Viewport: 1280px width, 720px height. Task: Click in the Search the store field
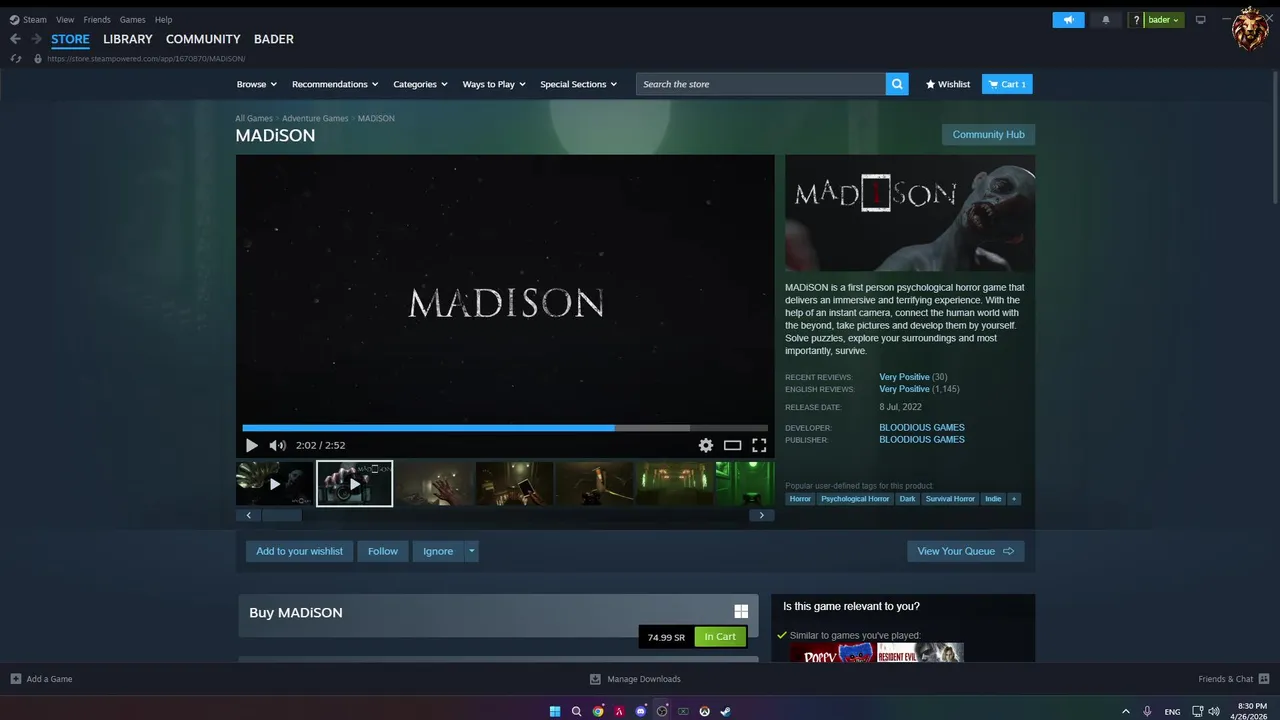[x=761, y=84]
